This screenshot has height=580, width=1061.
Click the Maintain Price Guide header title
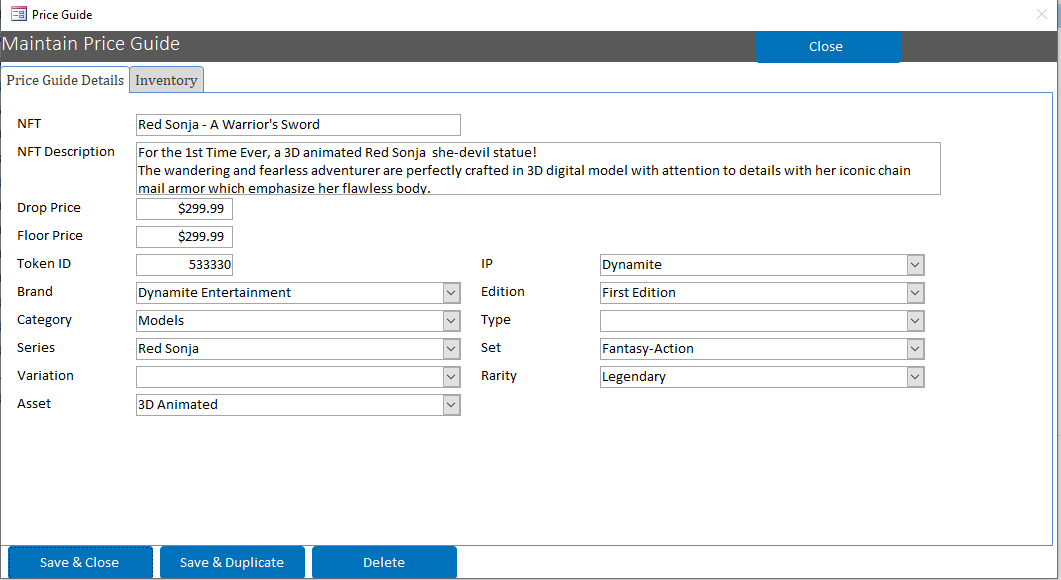(91, 44)
